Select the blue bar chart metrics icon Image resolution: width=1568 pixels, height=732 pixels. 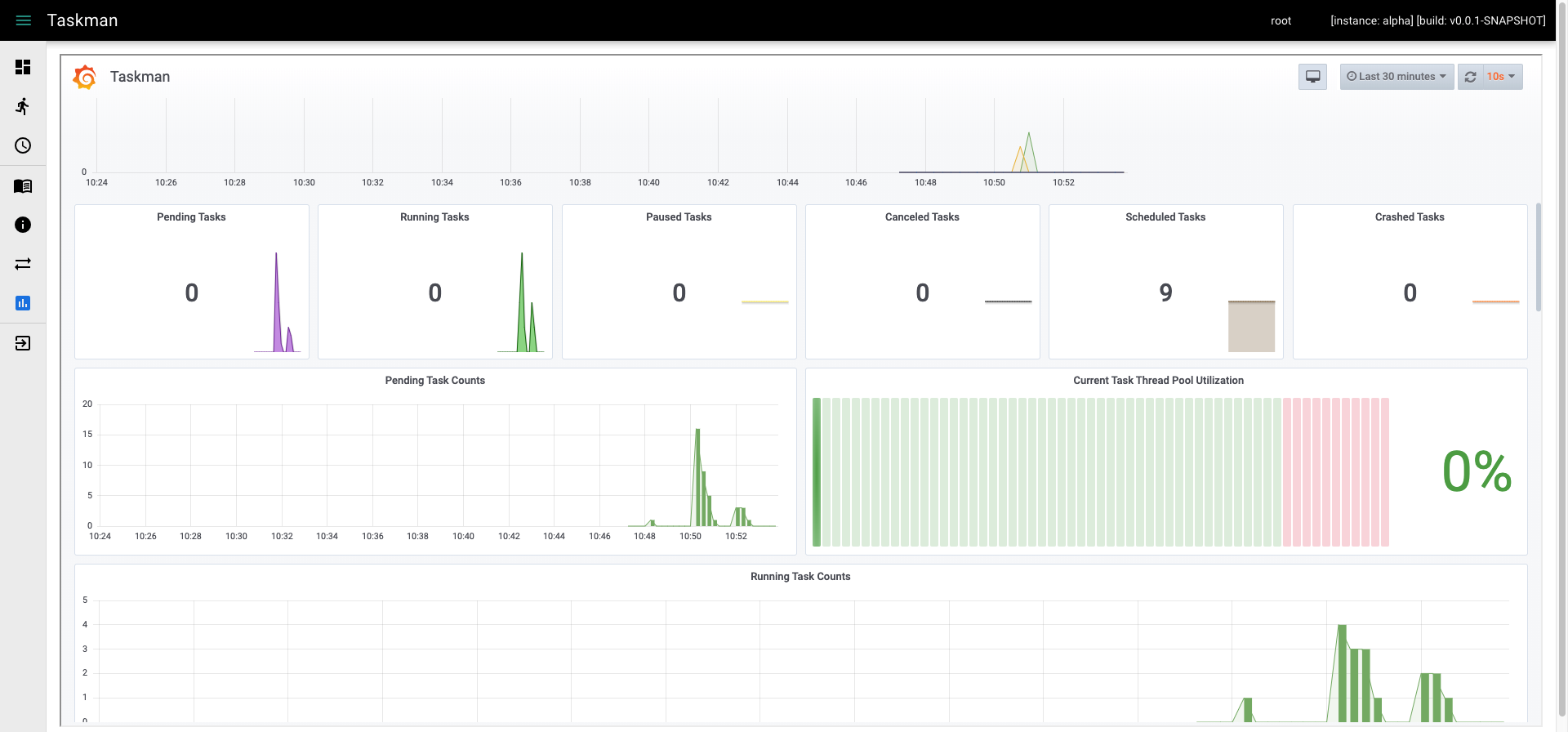(23, 303)
